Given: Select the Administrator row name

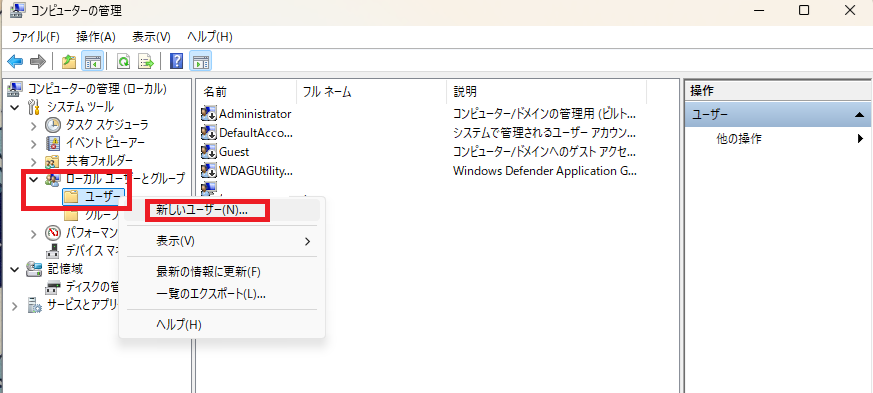Looking at the screenshot, I should point(255,114).
